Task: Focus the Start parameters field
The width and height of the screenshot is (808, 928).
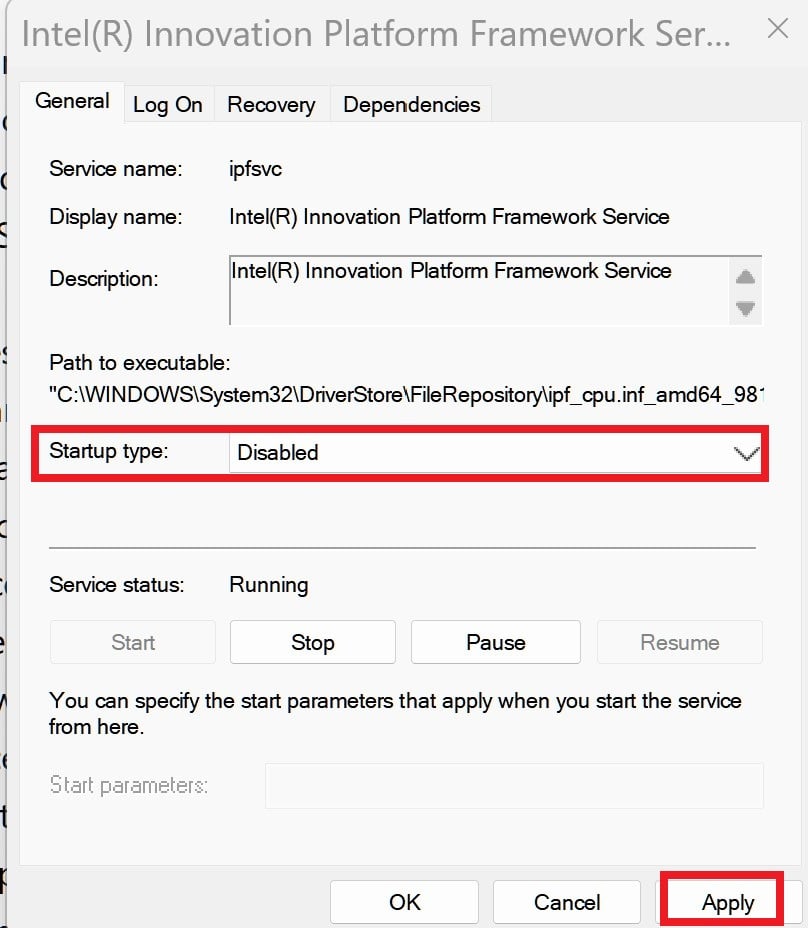Action: click(513, 786)
